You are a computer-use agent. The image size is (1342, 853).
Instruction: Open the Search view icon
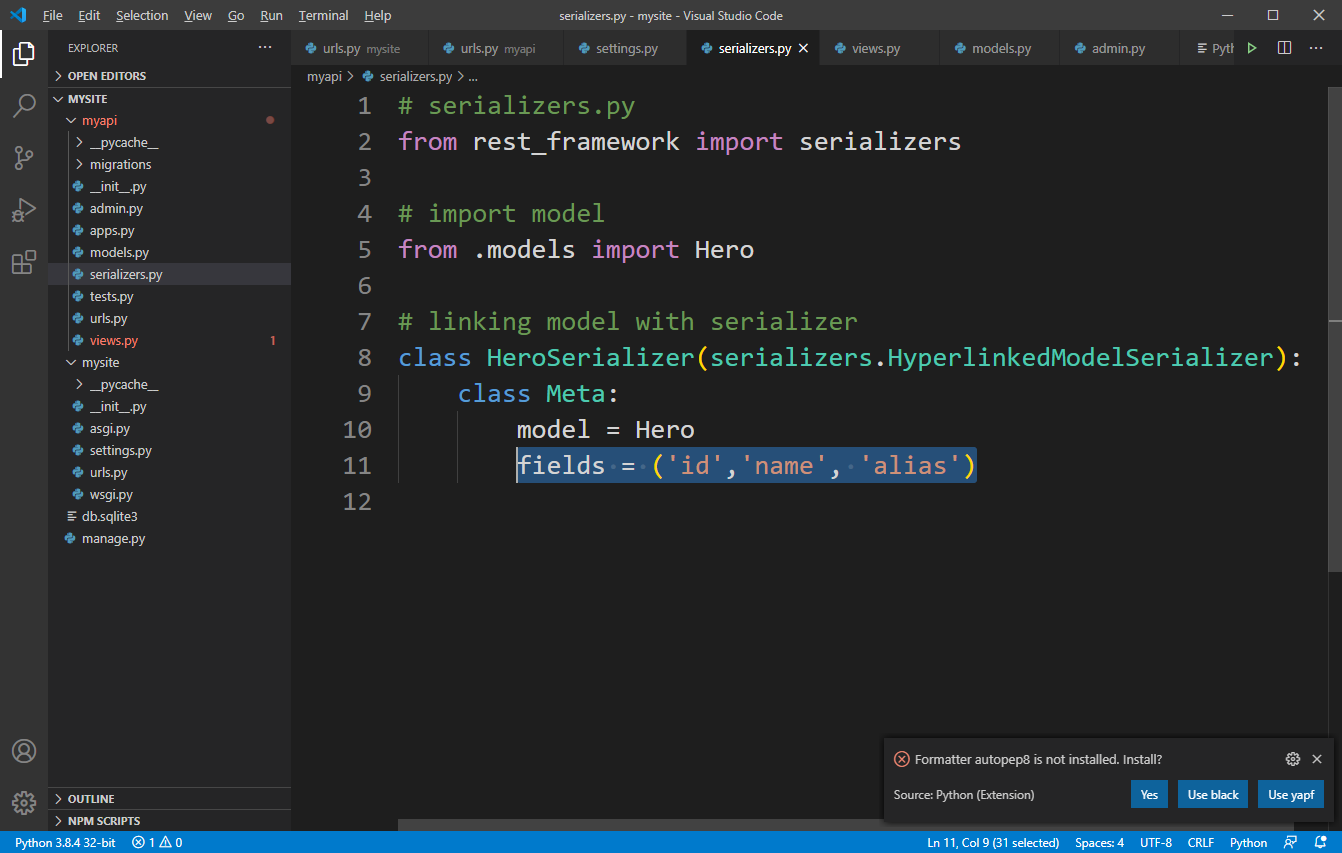pos(24,105)
